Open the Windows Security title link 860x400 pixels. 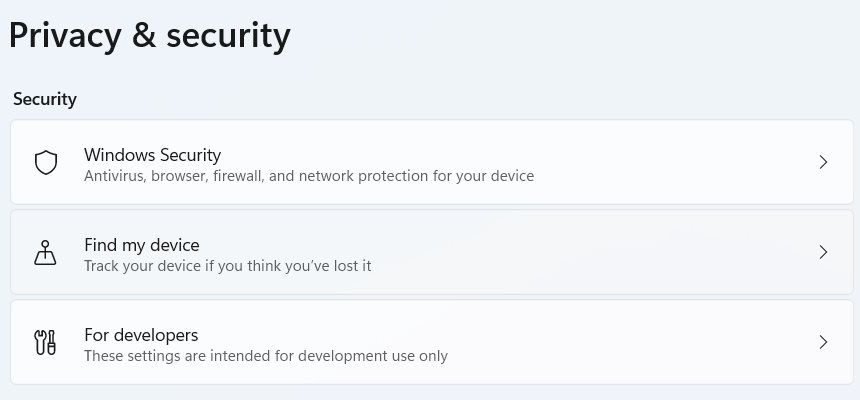(152, 155)
